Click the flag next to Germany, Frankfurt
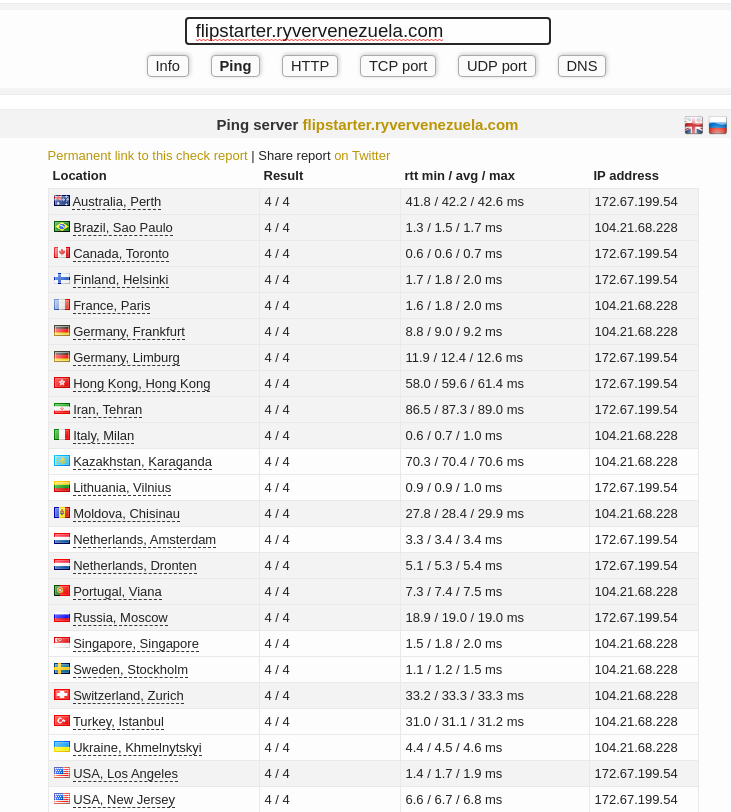Image resolution: width=731 pixels, height=812 pixels. pos(62,330)
